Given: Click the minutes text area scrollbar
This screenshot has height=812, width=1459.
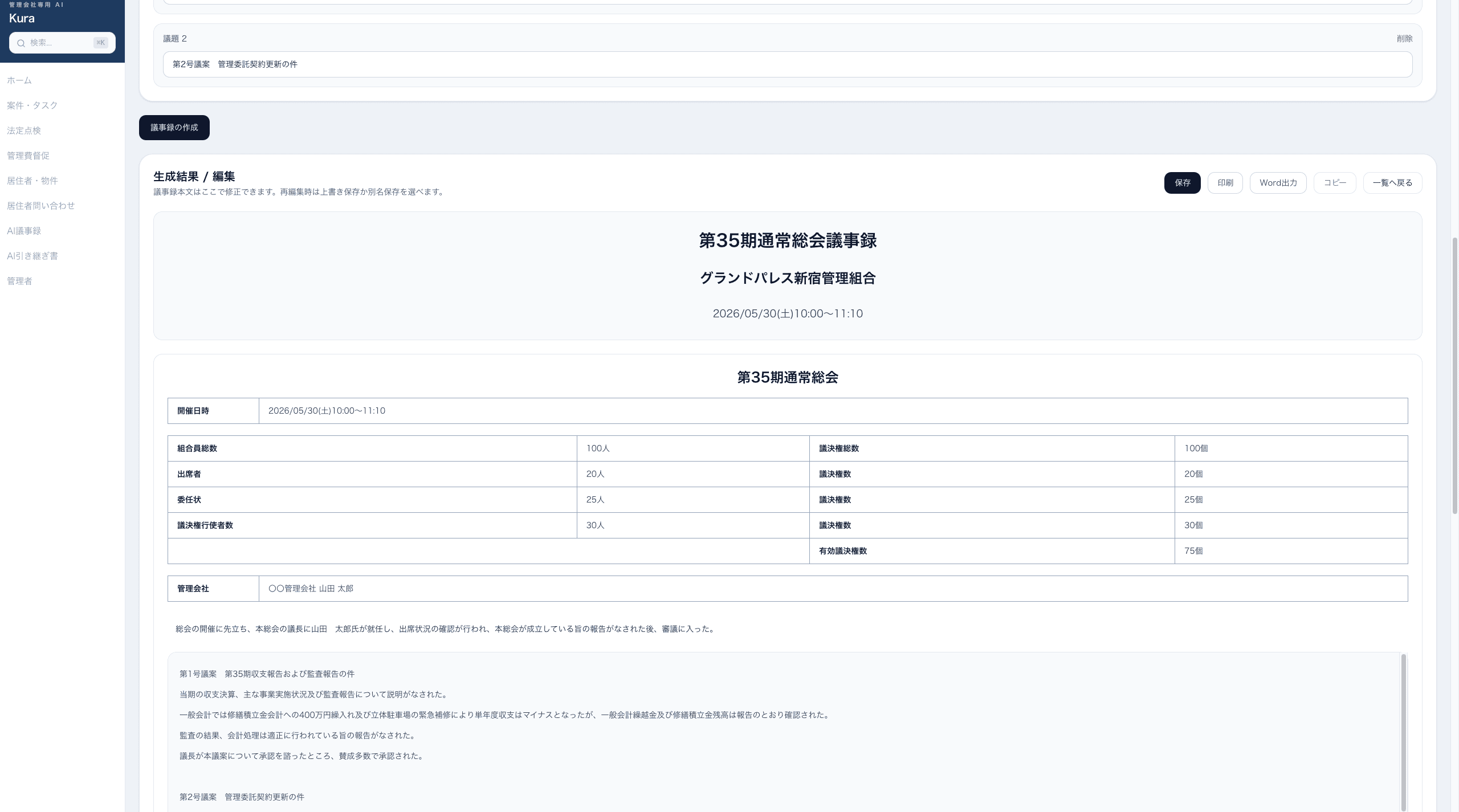Looking at the screenshot, I should [1403, 732].
